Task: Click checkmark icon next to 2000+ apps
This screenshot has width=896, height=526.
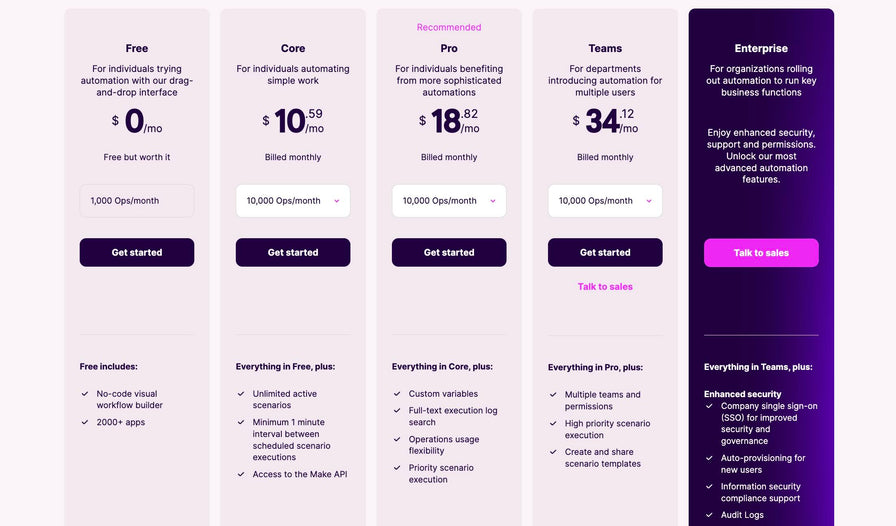Action: click(x=85, y=422)
